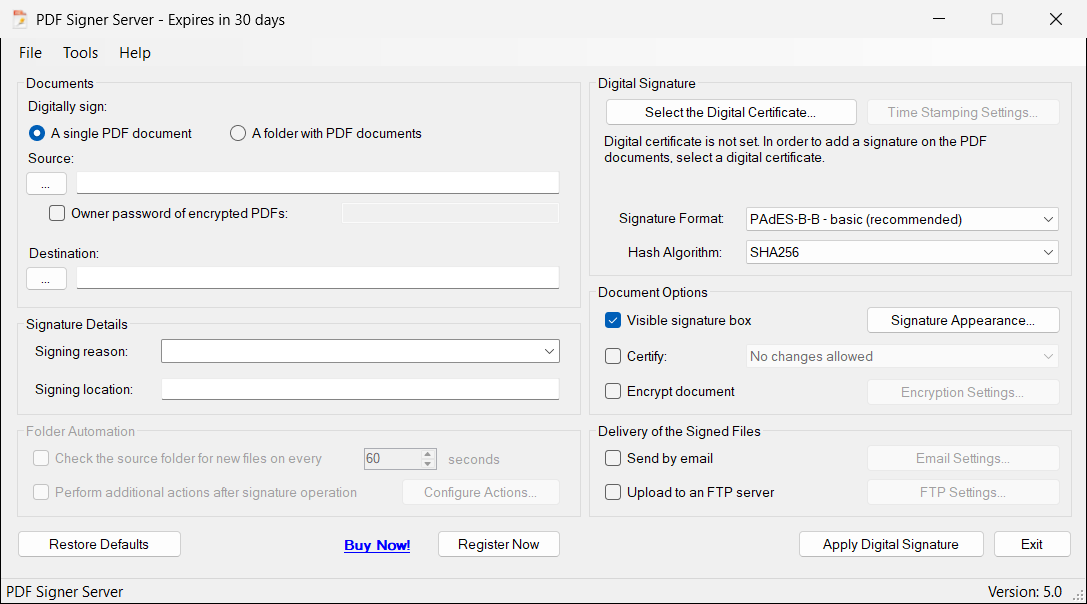Click the PDF Signer Server title bar icon
This screenshot has height=604, width=1087.
[x=19, y=19]
